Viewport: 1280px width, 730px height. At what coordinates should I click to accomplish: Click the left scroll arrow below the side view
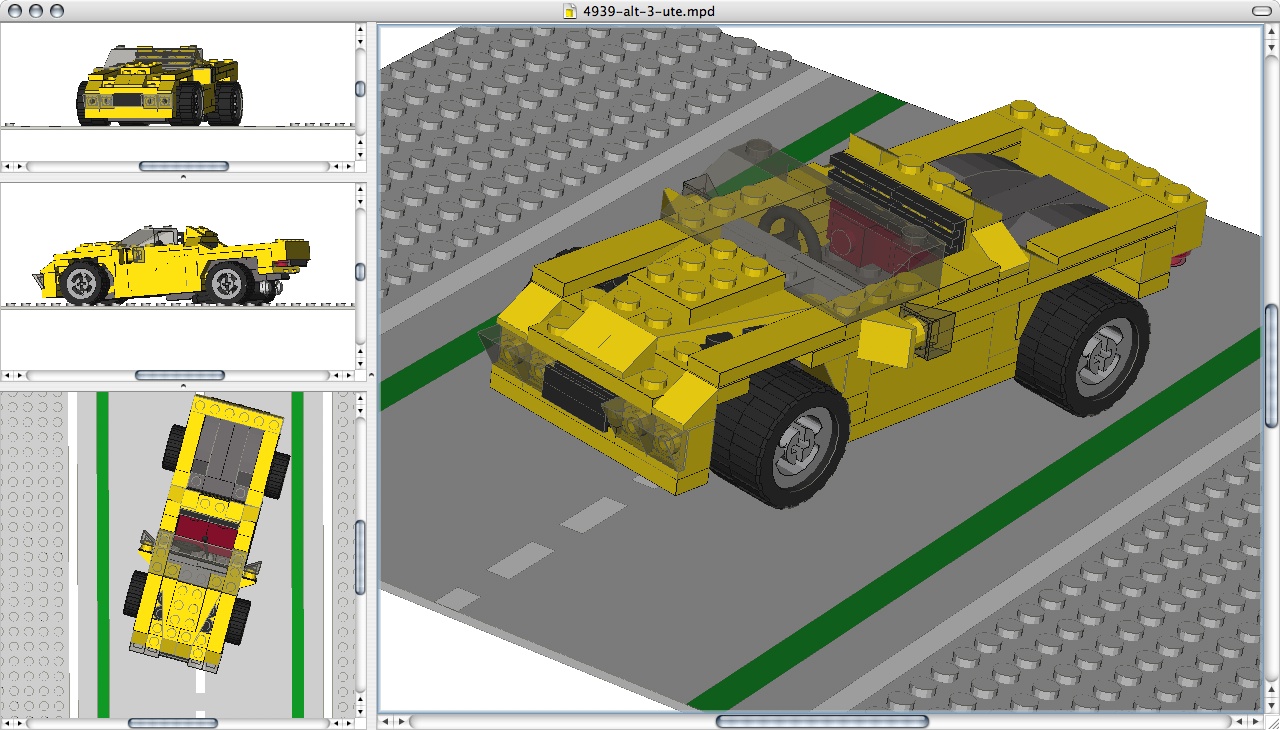coord(6,375)
